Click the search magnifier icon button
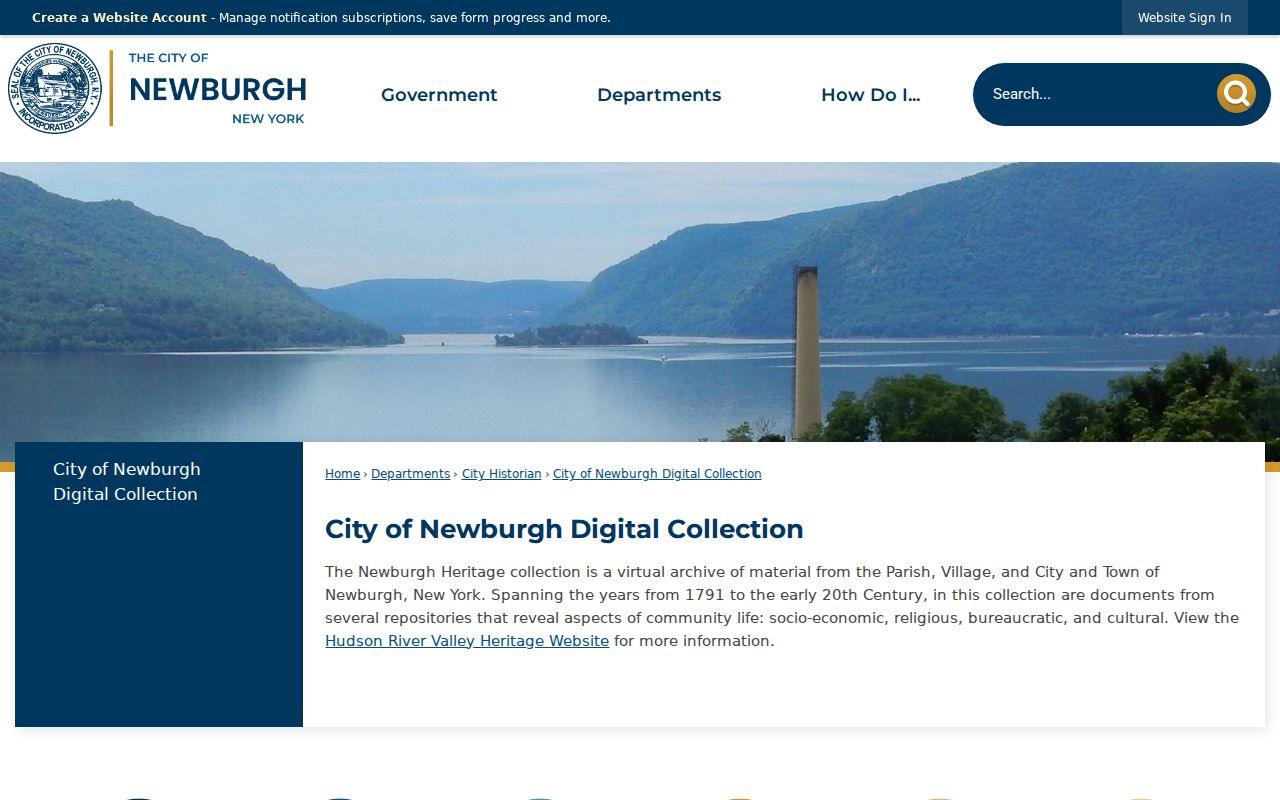The width and height of the screenshot is (1280, 800). pos(1236,94)
